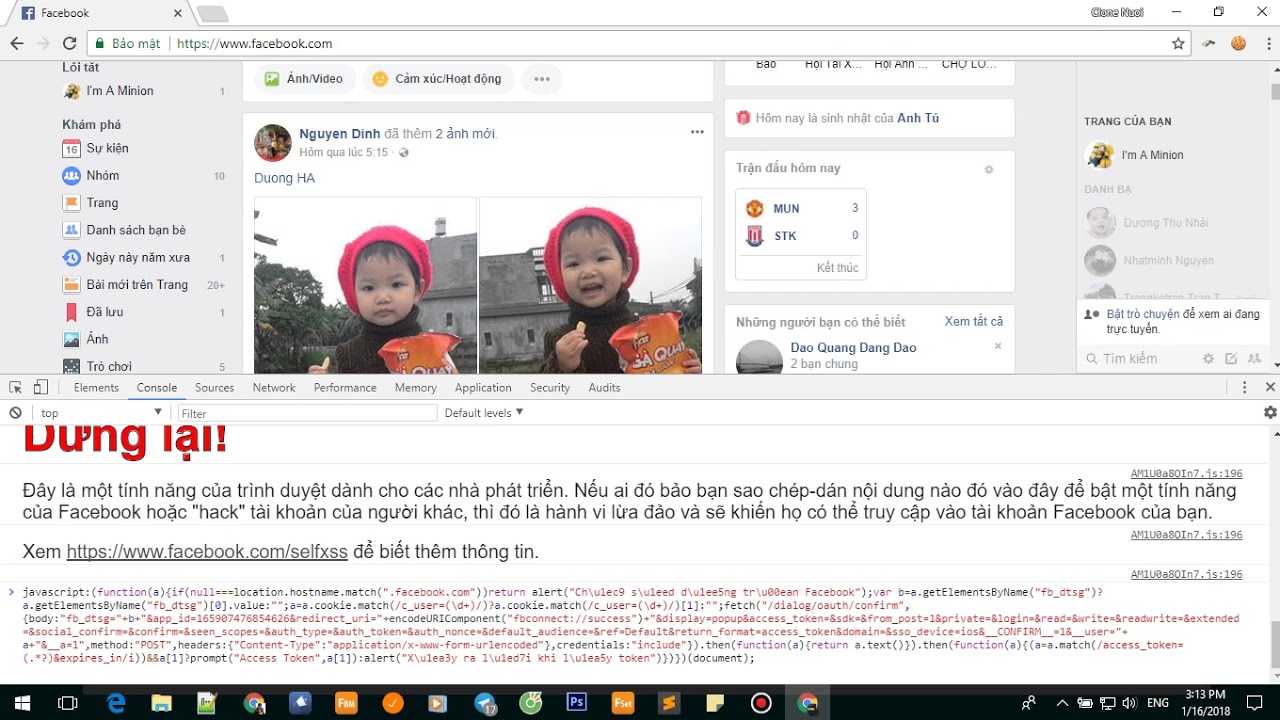Click the chat Tìm kiếm search field
The width and height of the screenshot is (1280, 720).
tap(1140, 359)
